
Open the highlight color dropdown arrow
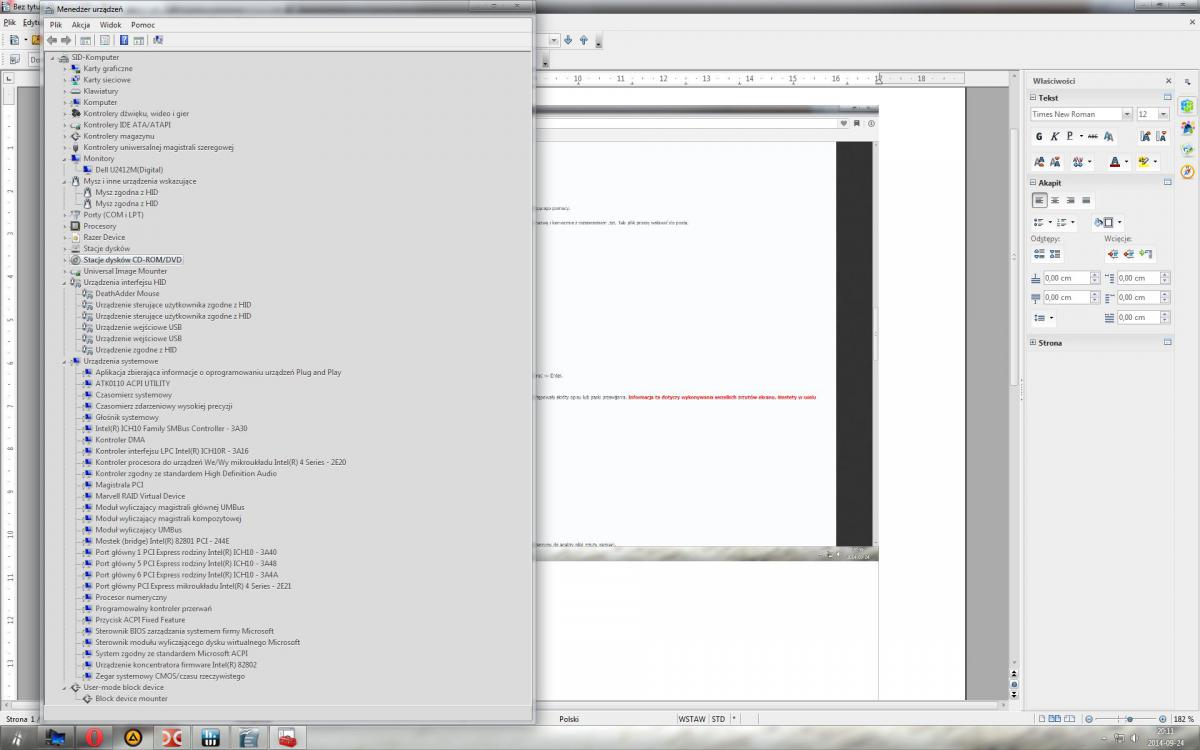point(1155,162)
